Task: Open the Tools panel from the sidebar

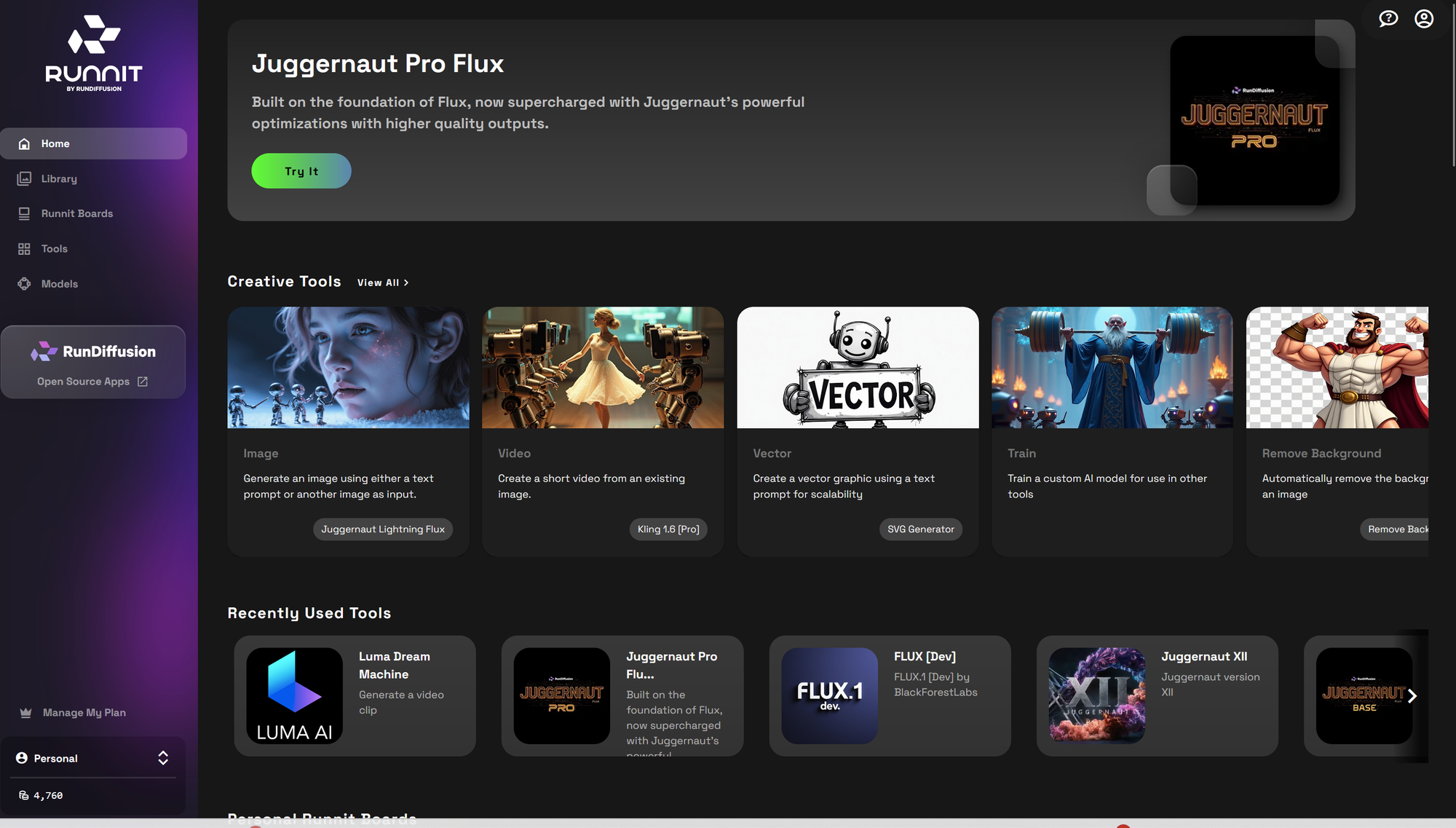Action: pos(24,248)
